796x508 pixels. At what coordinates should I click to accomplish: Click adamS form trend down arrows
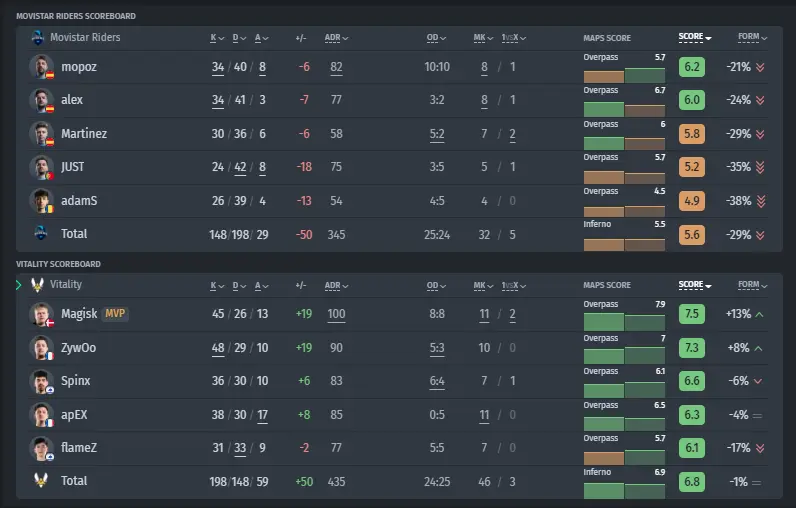tap(761, 201)
